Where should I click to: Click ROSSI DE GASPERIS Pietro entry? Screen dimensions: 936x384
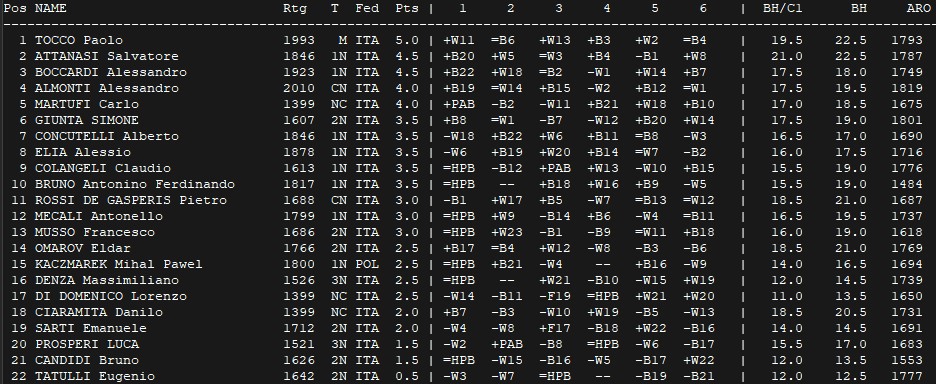[131, 201]
